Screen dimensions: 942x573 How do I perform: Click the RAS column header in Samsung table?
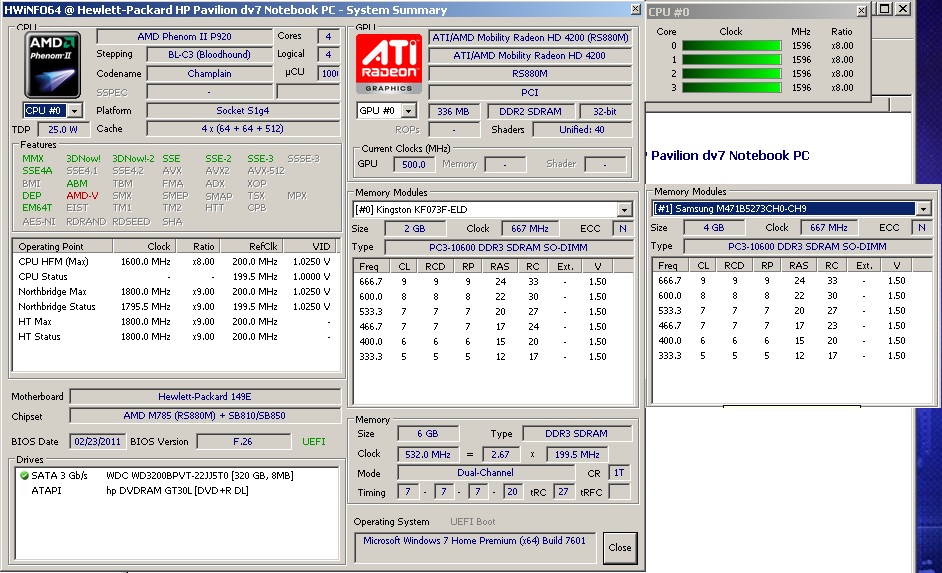click(x=798, y=265)
